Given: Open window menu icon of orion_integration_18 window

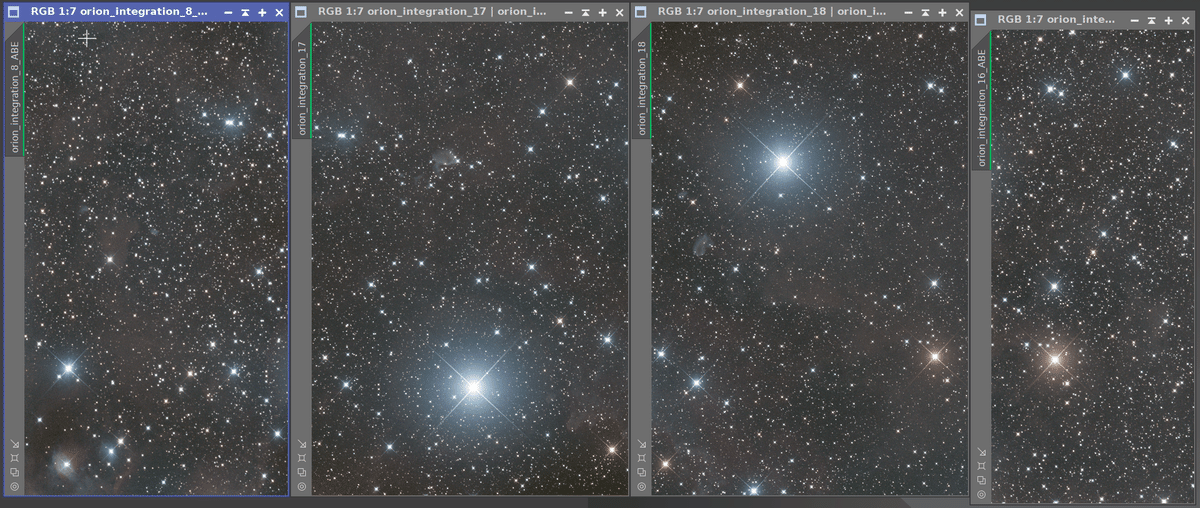Looking at the screenshot, I should (x=641, y=12).
